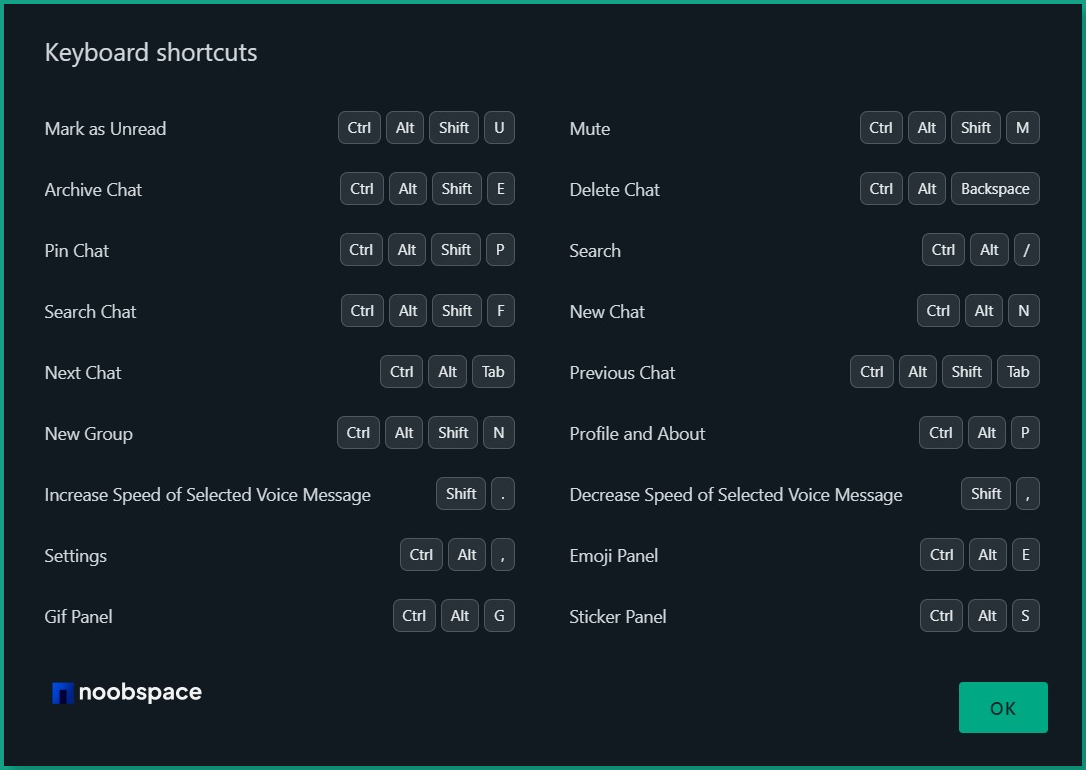Click the noobspace brand name link
Viewport: 1086px width, 770px height.
pyautogui.click(x=142, y=691)
